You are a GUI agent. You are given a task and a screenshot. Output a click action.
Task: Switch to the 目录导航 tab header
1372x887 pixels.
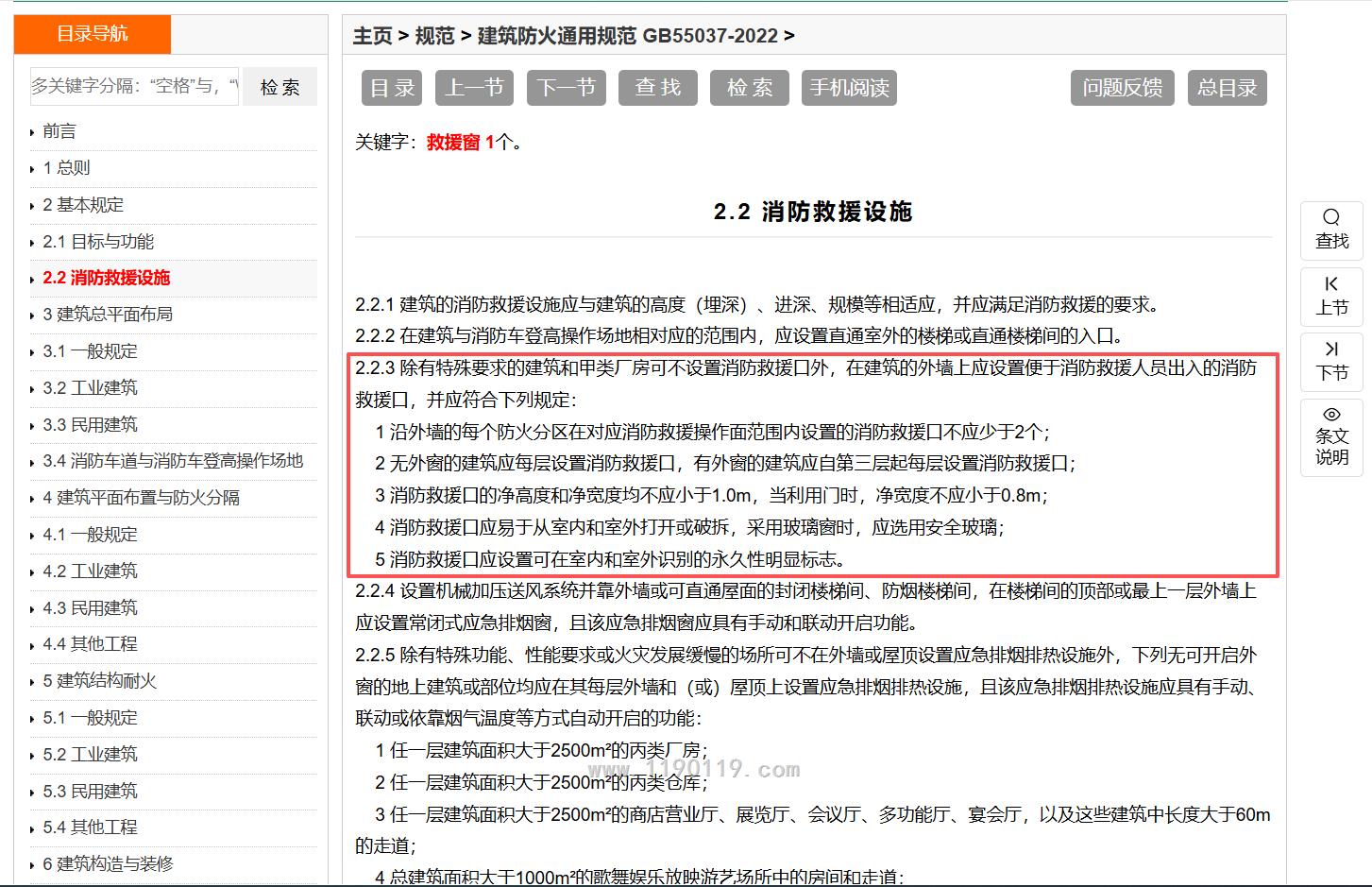pos(93,34)
